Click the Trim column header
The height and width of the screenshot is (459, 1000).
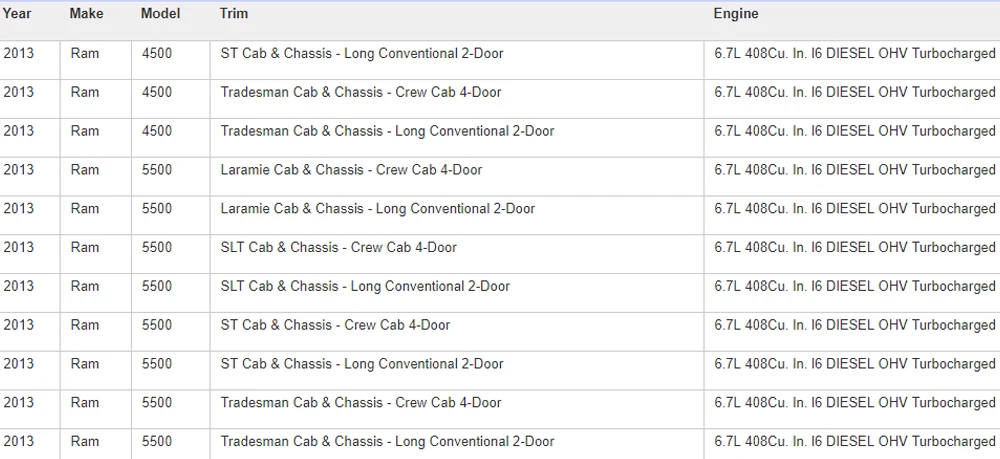233,13
